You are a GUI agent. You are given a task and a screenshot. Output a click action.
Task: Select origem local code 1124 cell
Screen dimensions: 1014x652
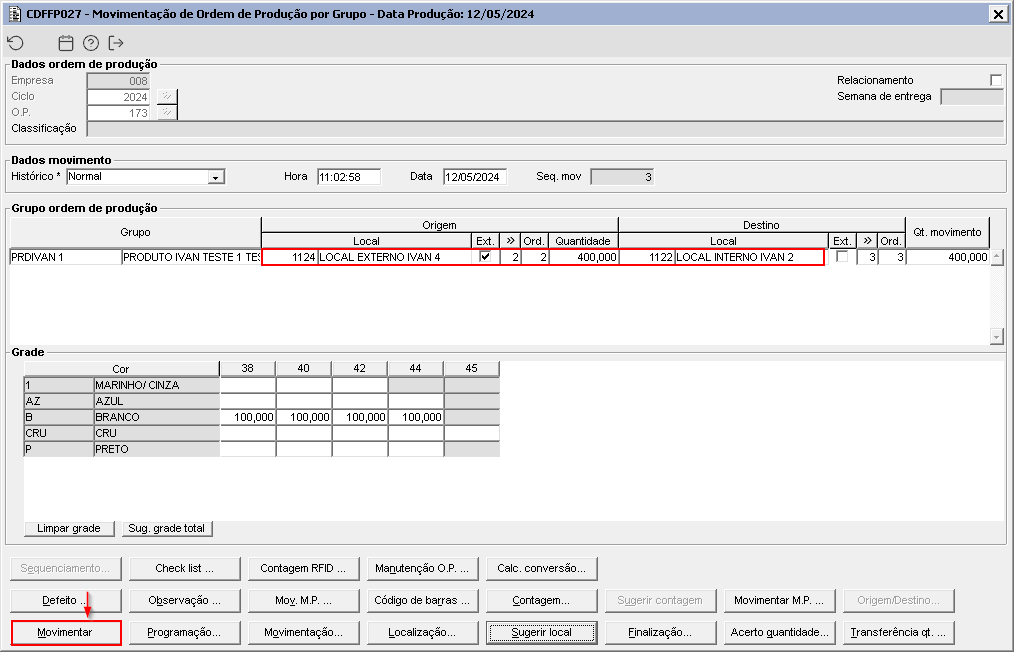click(290, 257)
